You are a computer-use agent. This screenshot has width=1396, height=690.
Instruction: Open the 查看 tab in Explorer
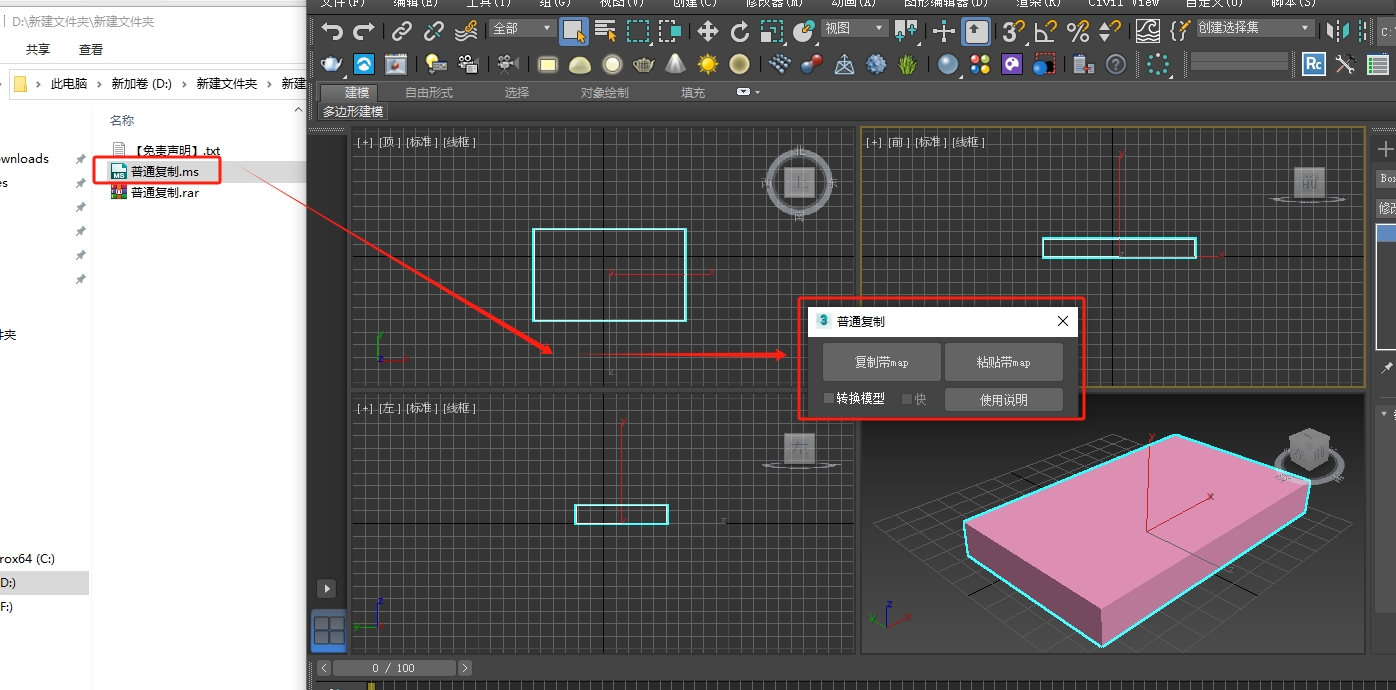[91, 49]
